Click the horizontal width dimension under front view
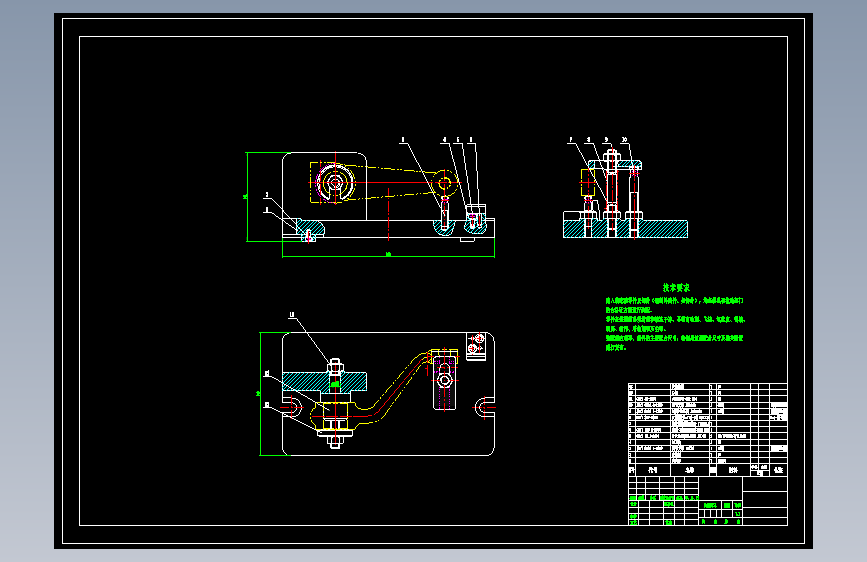Viewport: 867px width, 562px height. (388, 255)
